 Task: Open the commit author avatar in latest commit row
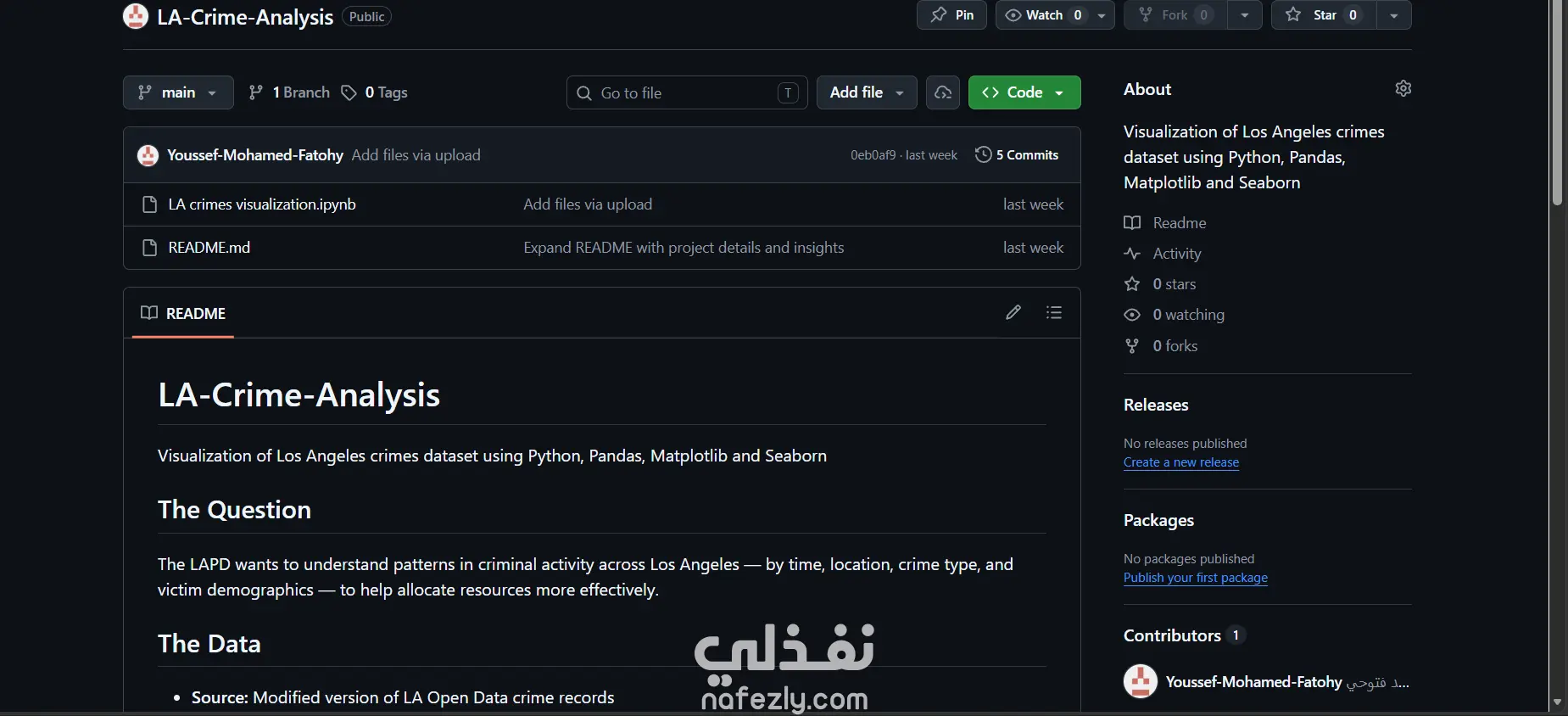[x=148, y=155]
